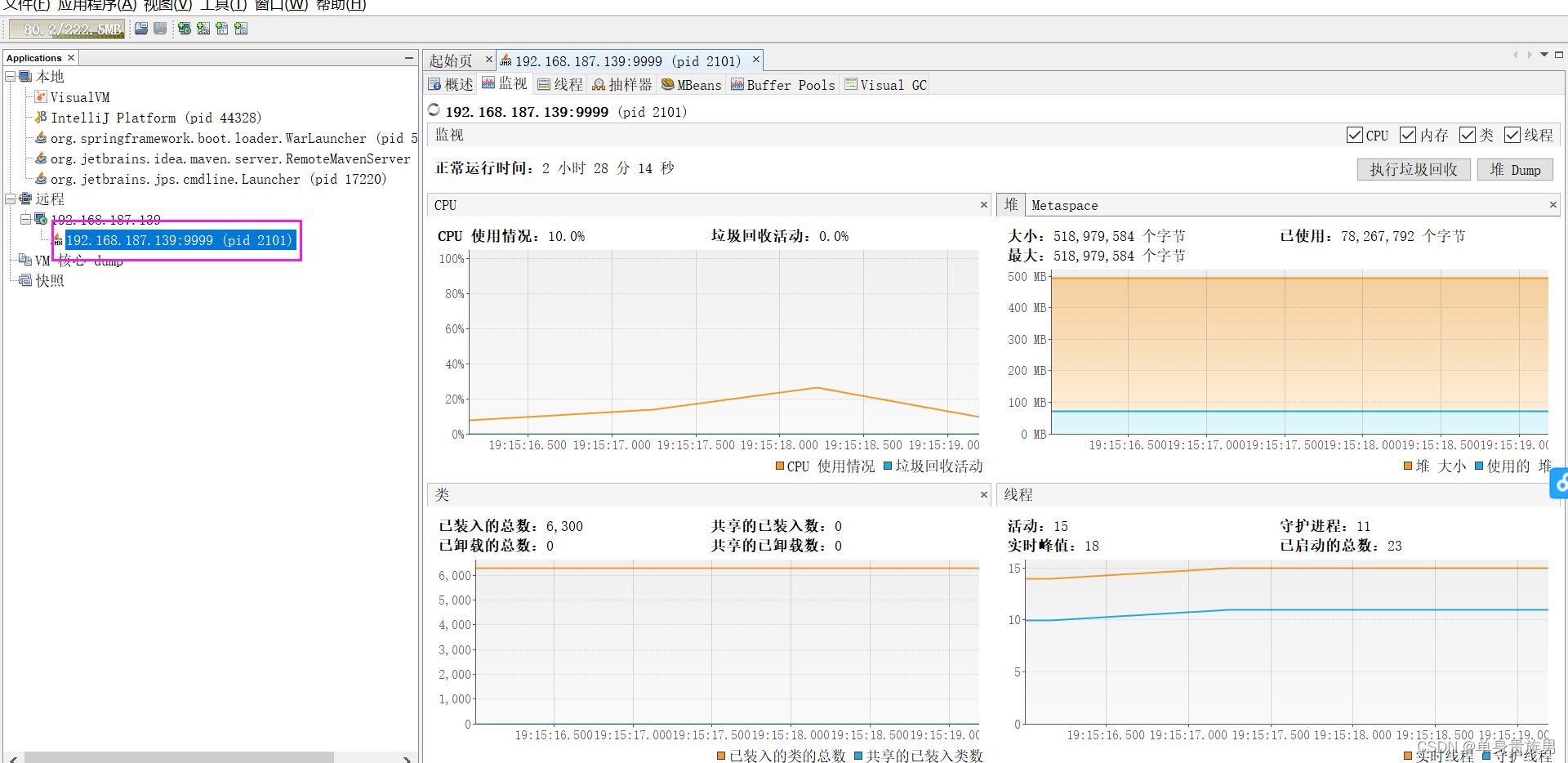
Task: Close the heap memory graph panel
Action: coord(1553,204)
